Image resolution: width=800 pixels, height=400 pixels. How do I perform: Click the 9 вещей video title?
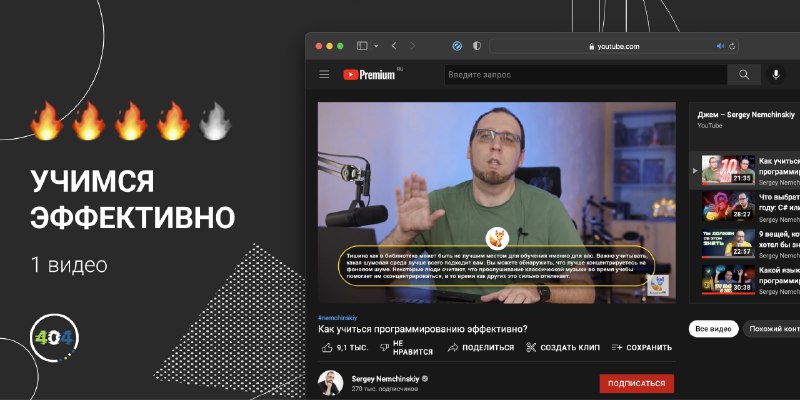click(779, 239)
